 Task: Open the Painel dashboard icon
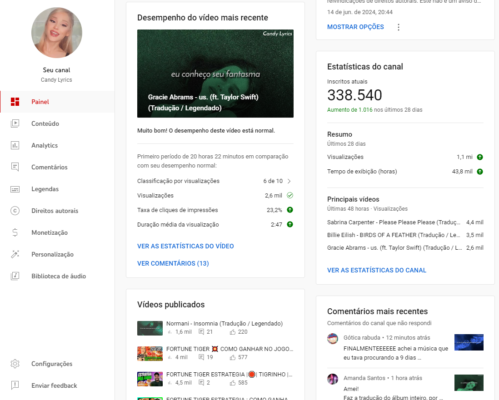tap(15, 102)
